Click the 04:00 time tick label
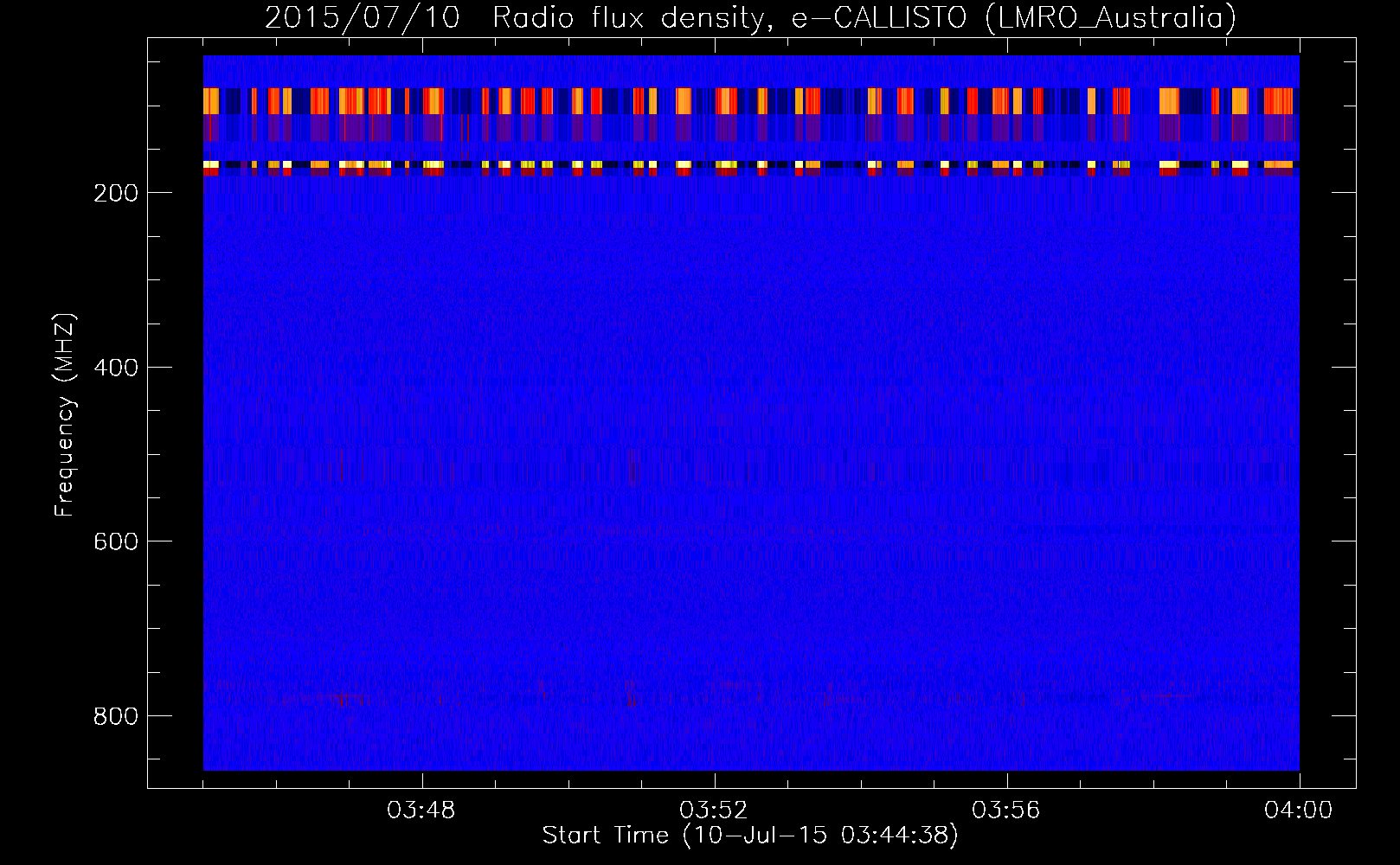This screenshot has width=1400, height=865. 1299,811
